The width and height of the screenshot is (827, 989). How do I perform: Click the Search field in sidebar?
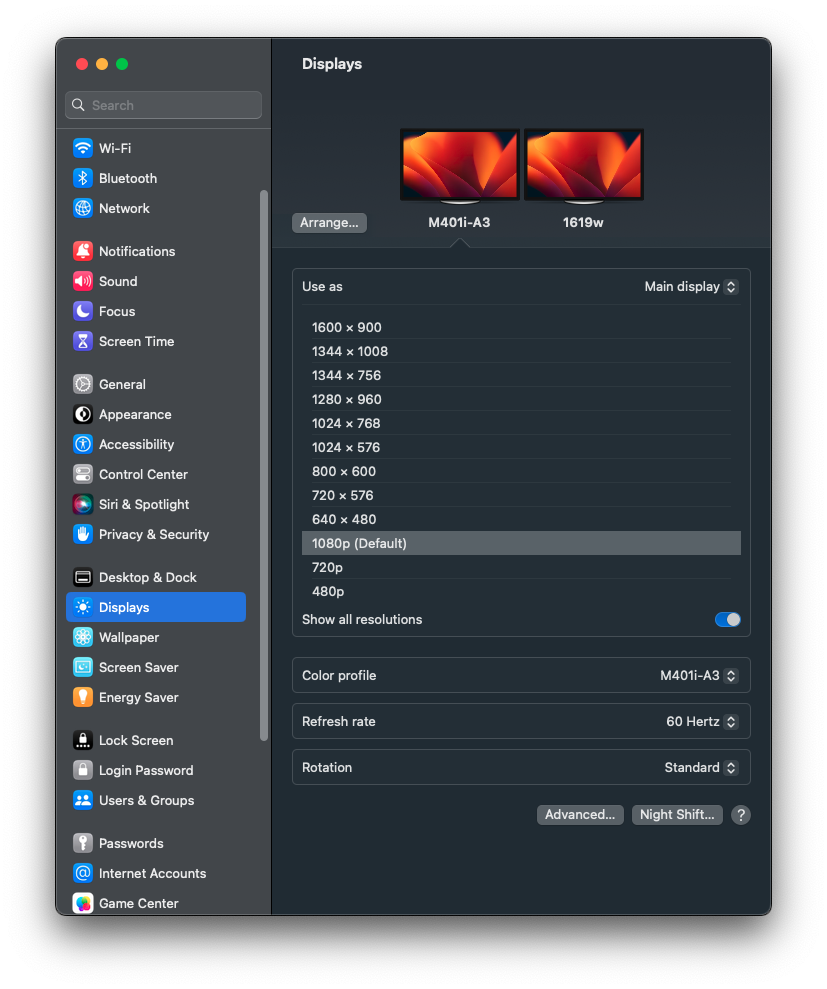coord(164,105)
